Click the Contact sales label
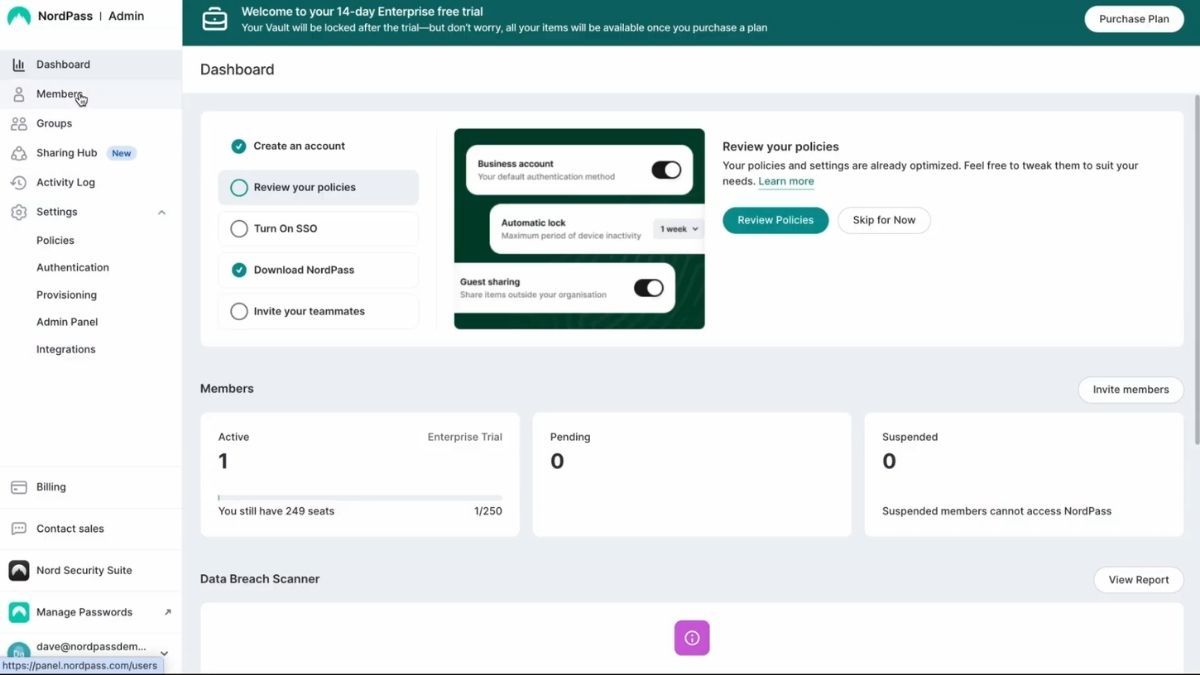The height and width of the screenshot is (675, 1200). point(70,529)
